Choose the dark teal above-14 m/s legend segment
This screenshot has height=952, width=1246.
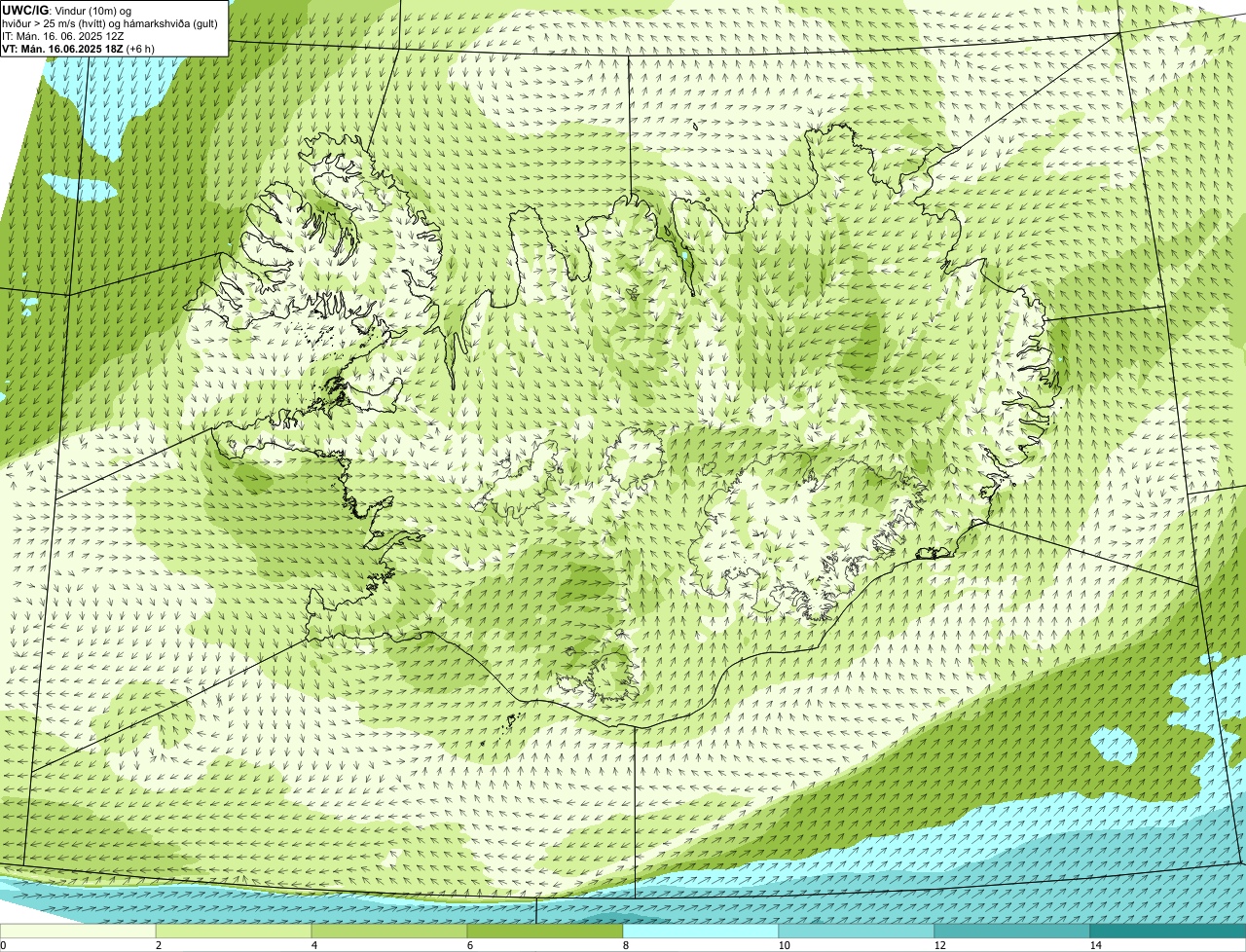(1168, 931)
